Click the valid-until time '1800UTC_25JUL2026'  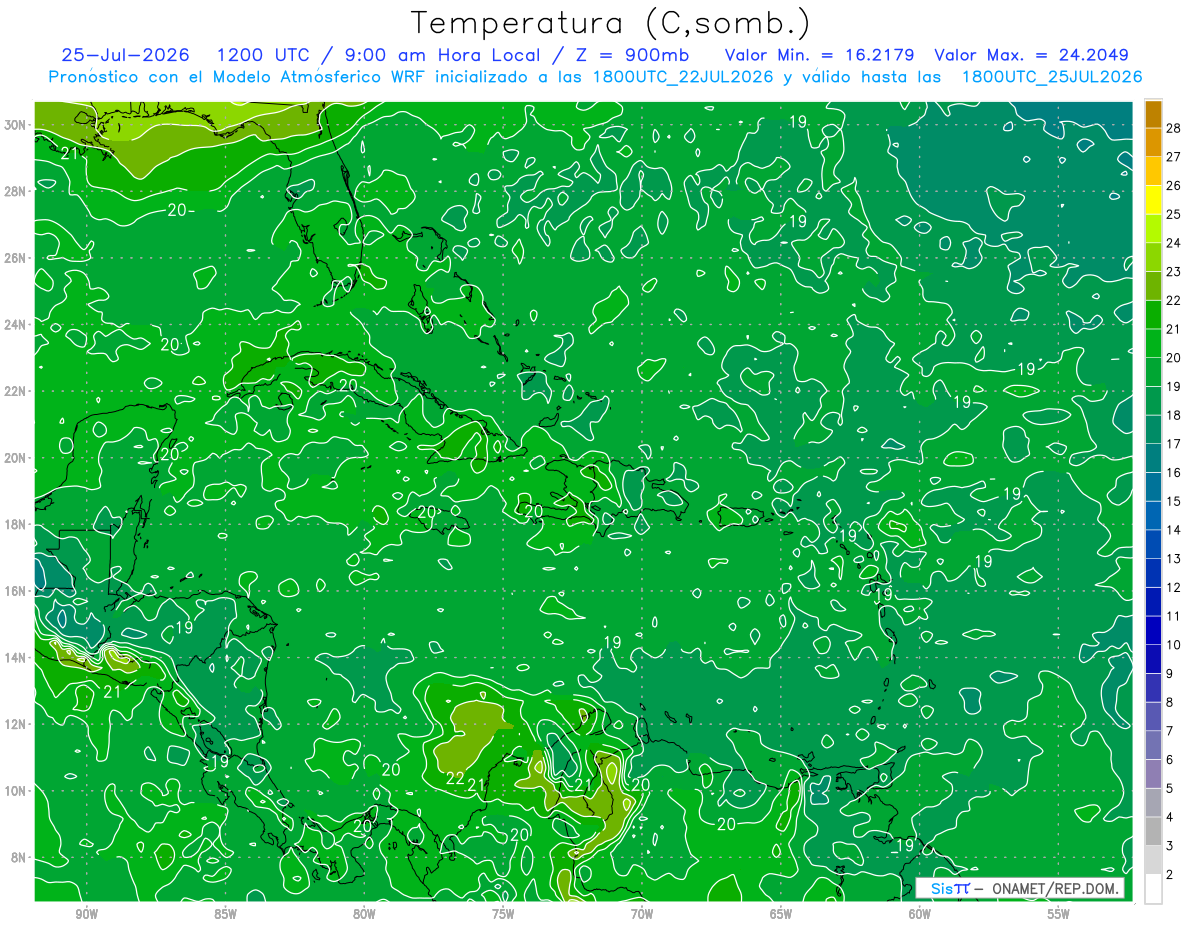(x=1051, y=76)
